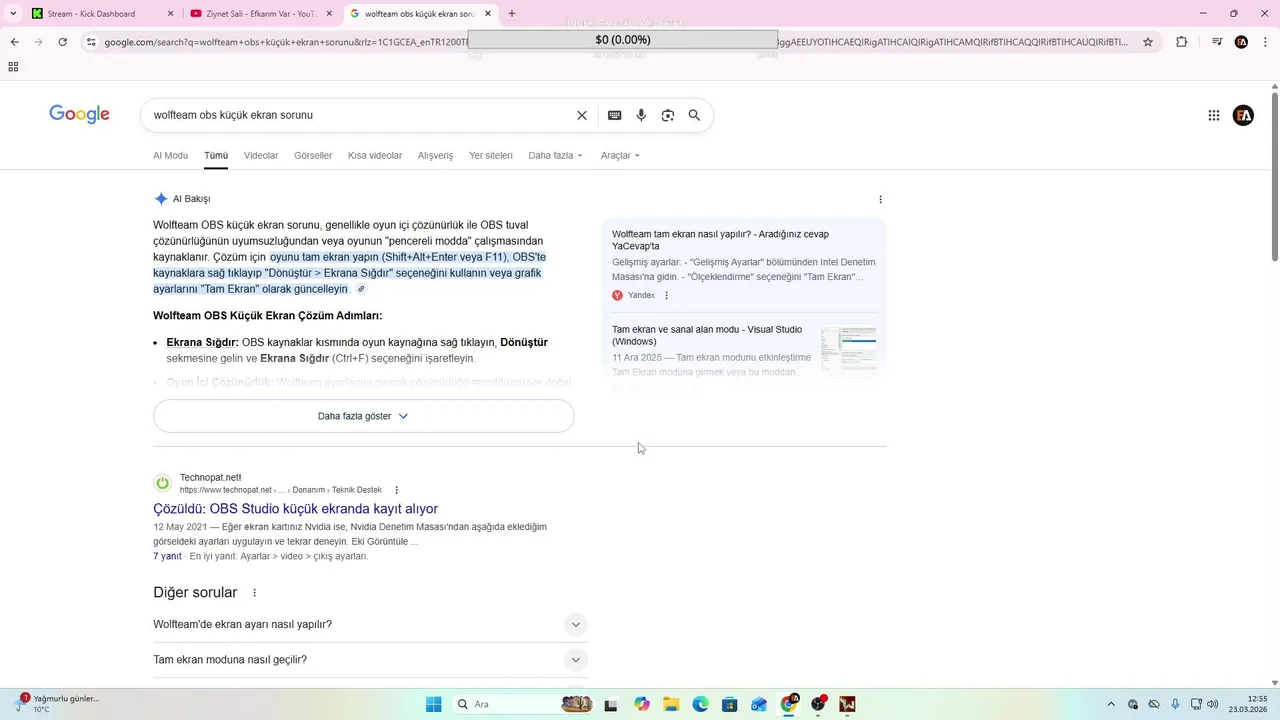Open File Explorer from the taskbar
Screen dimensions: 1280x720
click(x=671, y=704)
